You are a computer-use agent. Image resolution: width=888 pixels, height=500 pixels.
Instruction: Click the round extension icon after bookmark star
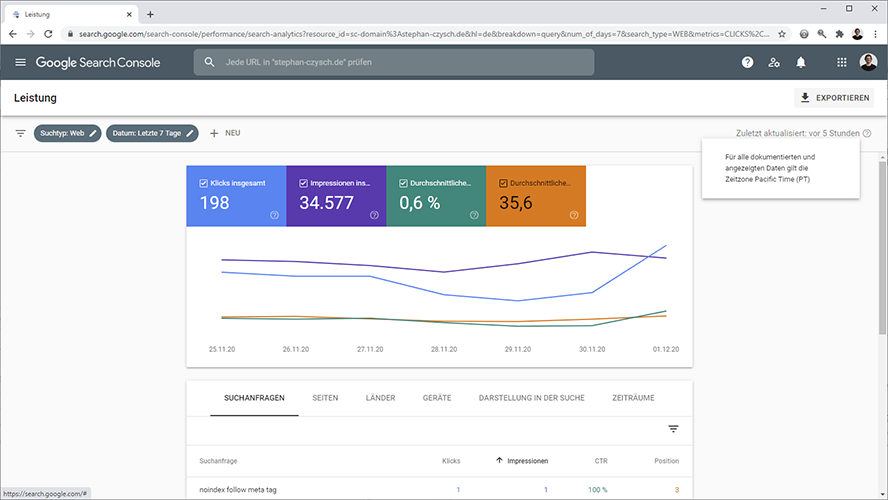point(804,34)
